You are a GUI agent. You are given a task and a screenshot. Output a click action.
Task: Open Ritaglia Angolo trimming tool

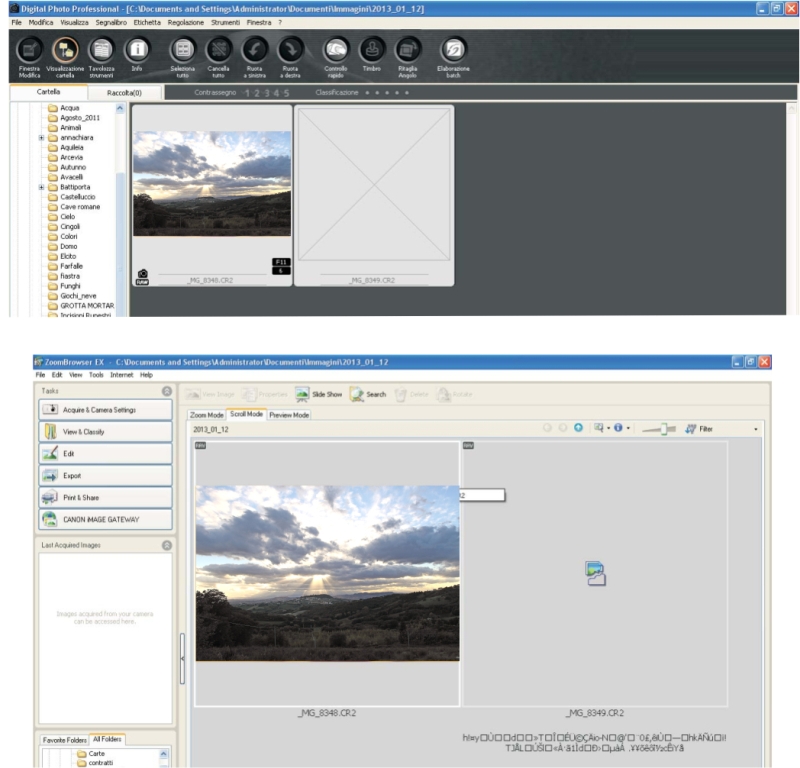[x=407, y=51]
